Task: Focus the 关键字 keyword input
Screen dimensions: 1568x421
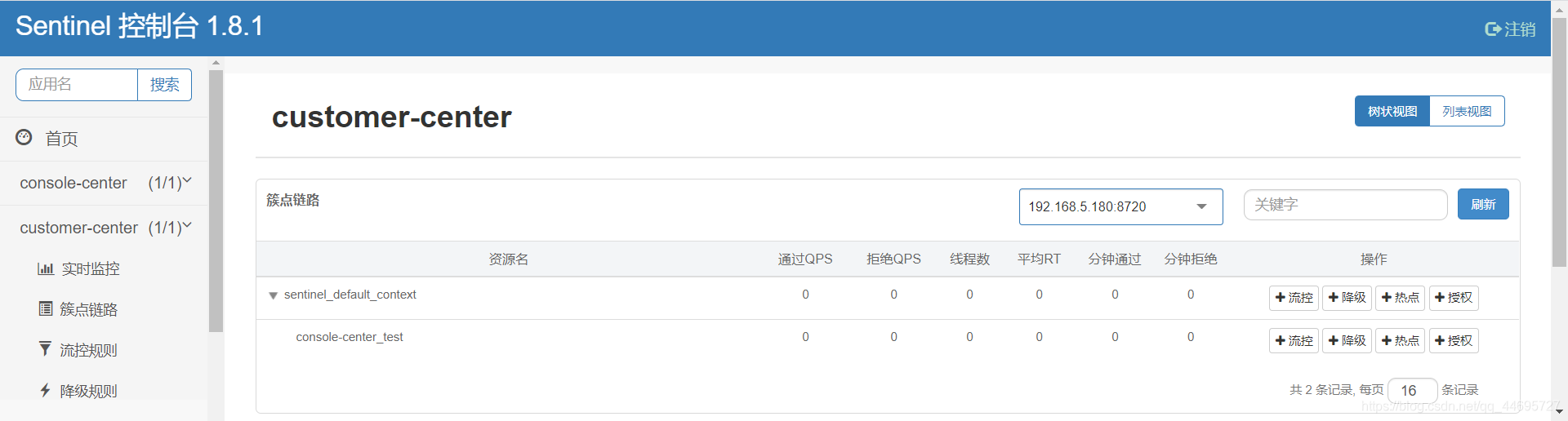Action: pyautogui.click(x=1345, y=205)
